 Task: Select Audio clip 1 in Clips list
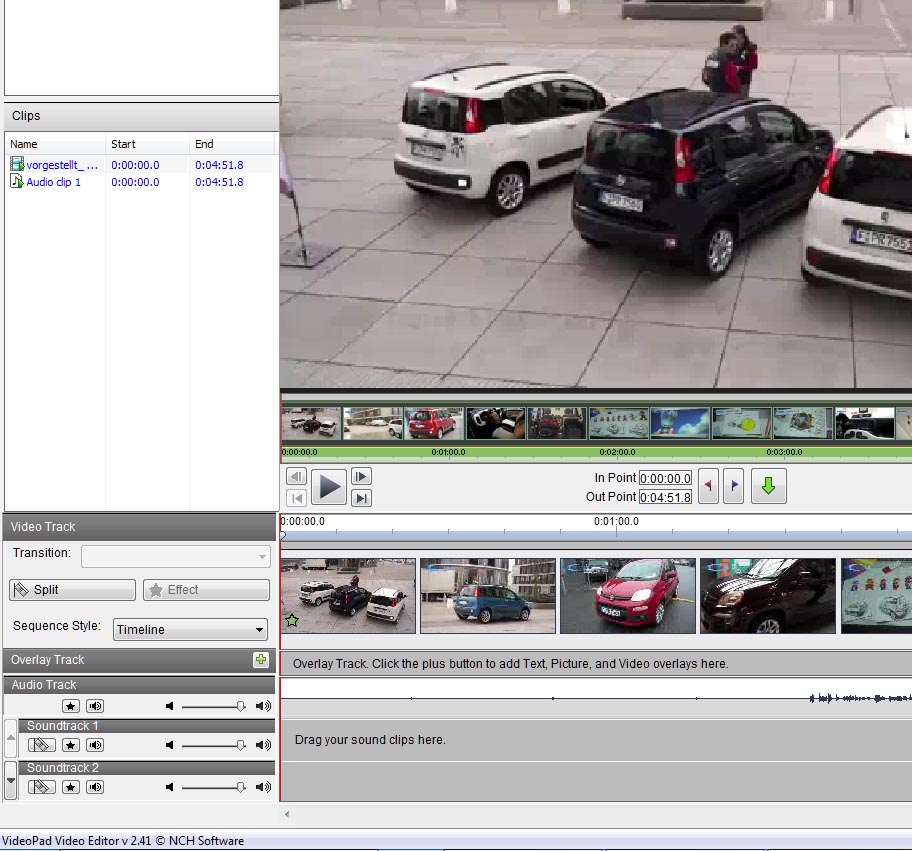coord(53,182)
